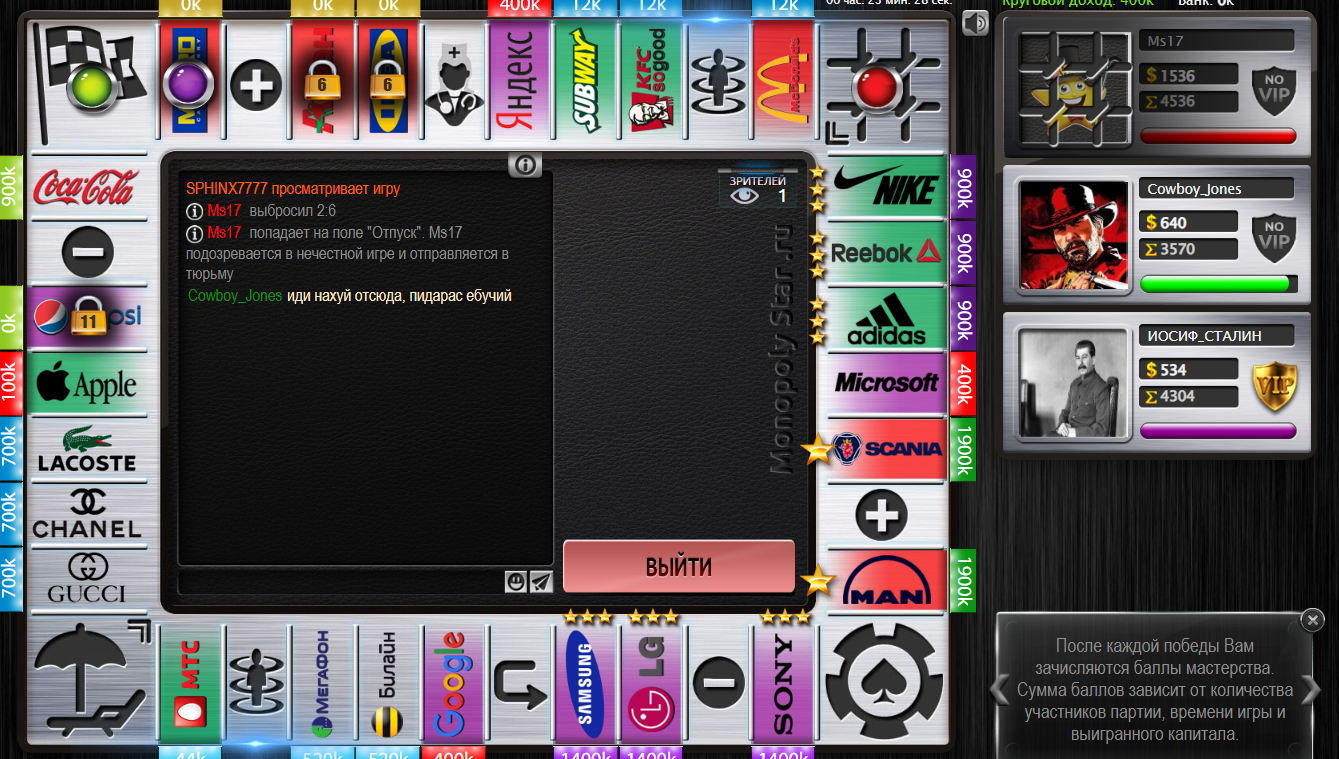This screenshot has width=1339, height=759.
Task: Select the Scania board tile
Action: point(887,449)
